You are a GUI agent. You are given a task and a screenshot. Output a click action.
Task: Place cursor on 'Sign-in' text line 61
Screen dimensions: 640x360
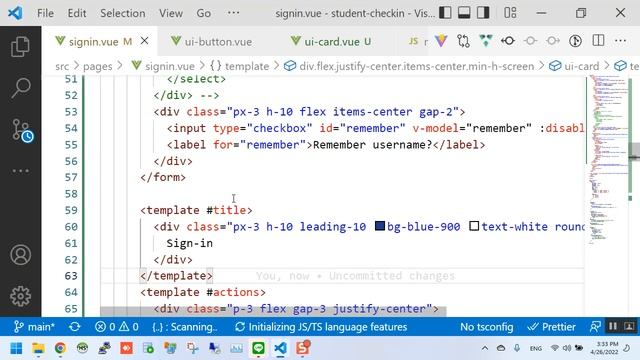(189, 243)
